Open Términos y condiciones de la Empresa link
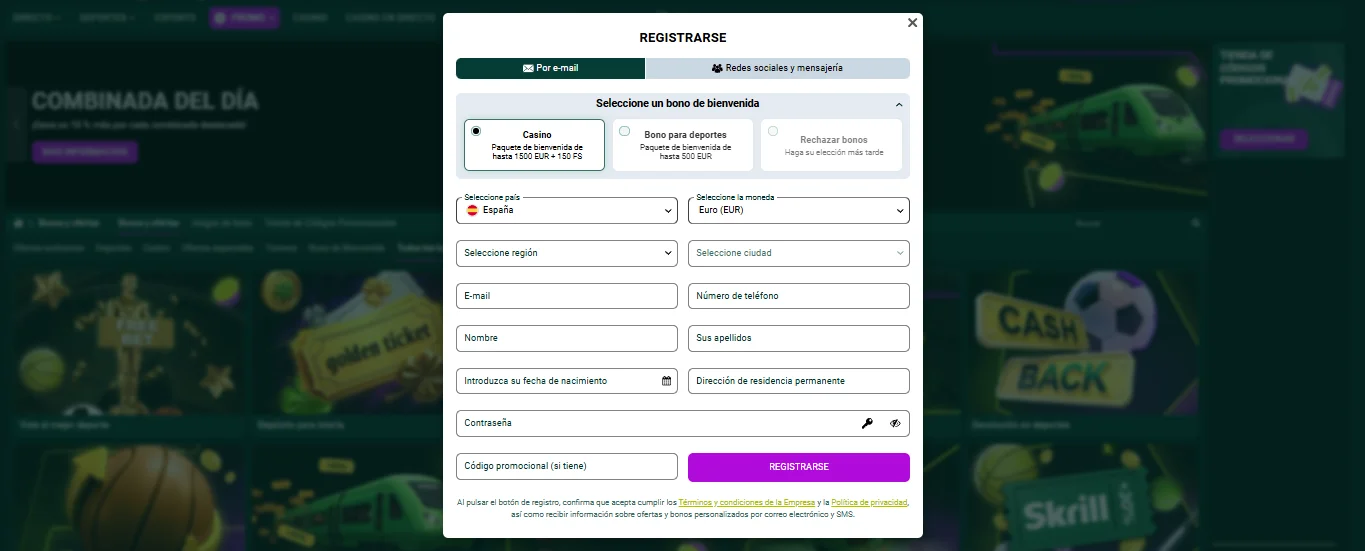 tap(747, 502)
